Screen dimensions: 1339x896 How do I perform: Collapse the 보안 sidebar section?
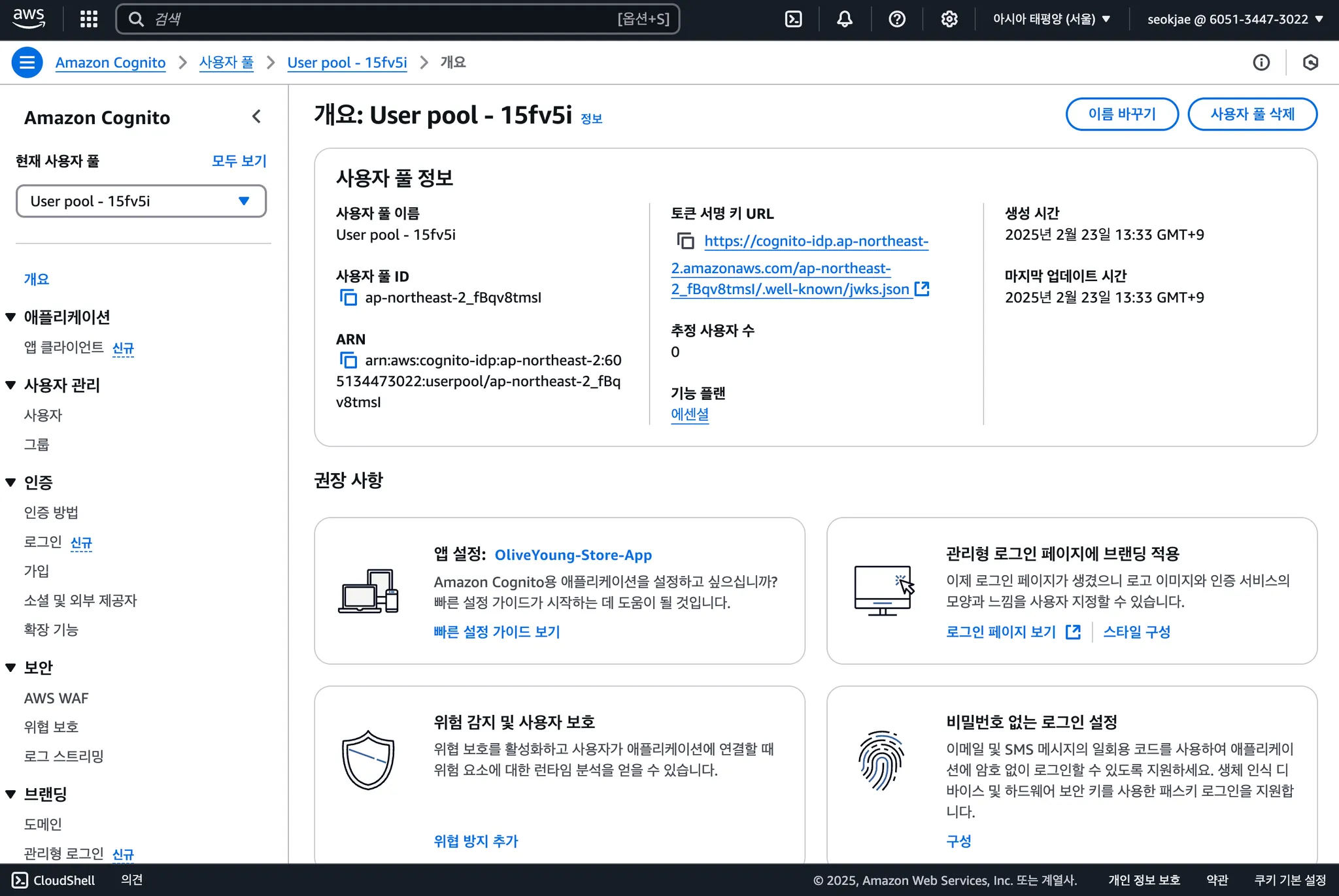10,668
